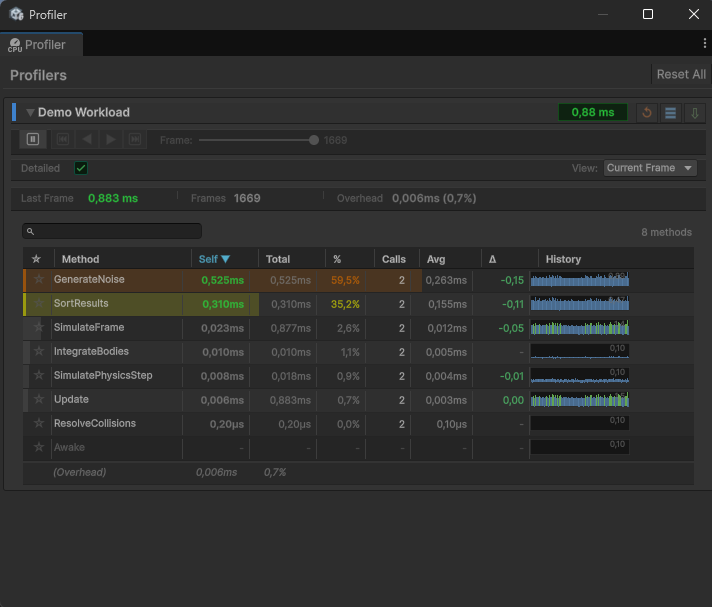Click the 59,5% percentage cell
The height and width of the screenshot is (607, 712).
(345, 280)
